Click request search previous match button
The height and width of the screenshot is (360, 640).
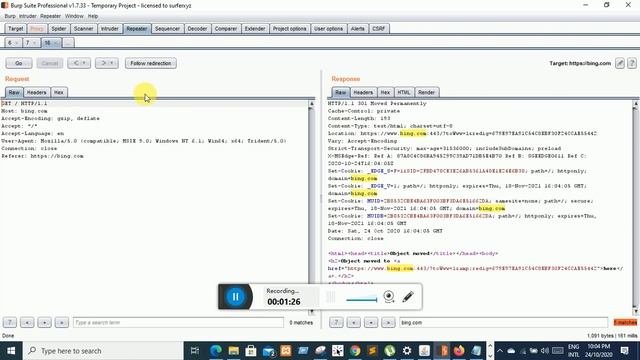pos(27,322)
